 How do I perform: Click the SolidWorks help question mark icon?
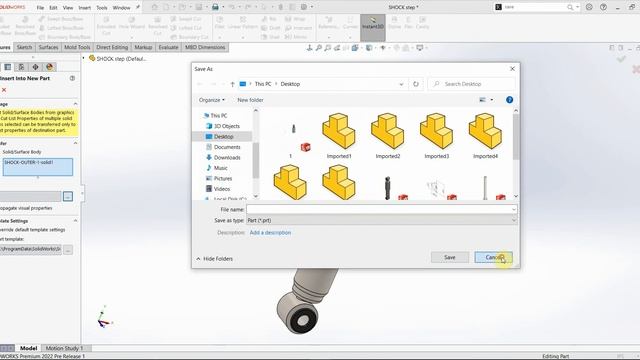tap(603, 7)
